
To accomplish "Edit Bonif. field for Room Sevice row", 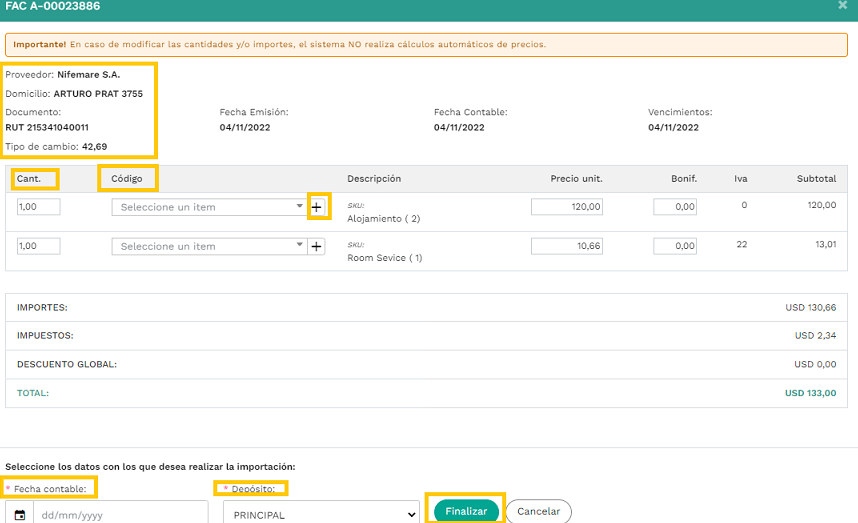I will click(x=675, y=246).
